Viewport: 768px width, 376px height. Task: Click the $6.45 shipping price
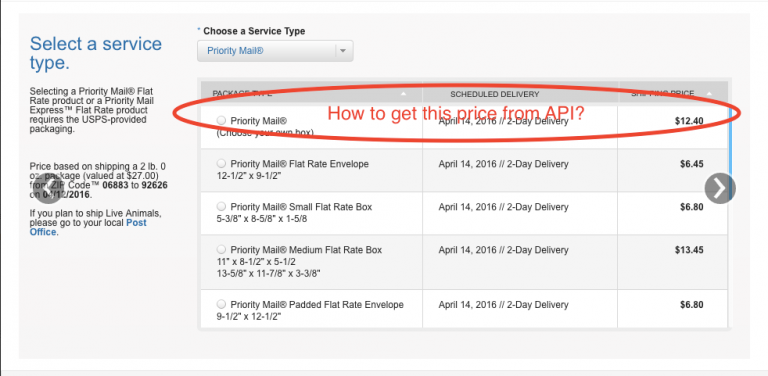[x=691, y=164]
